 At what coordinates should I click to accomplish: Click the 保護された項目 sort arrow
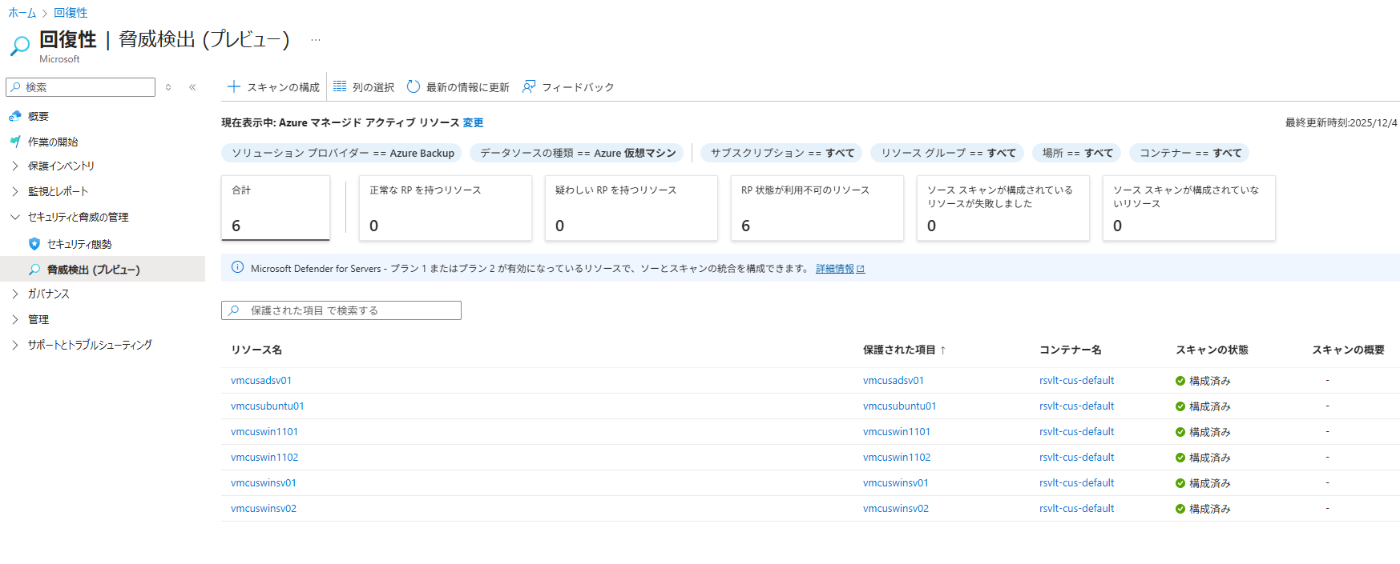943,350
